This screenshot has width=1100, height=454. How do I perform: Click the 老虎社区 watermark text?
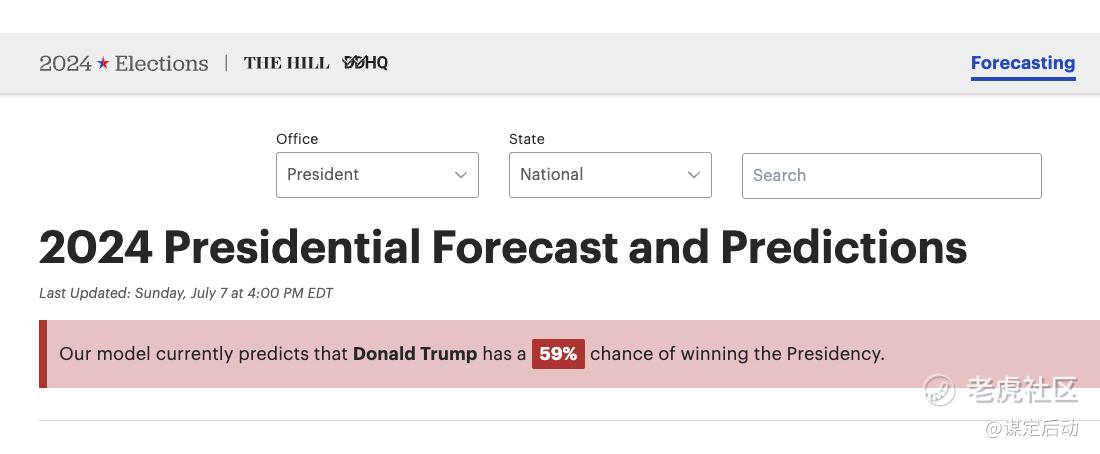click(1022, 390)
